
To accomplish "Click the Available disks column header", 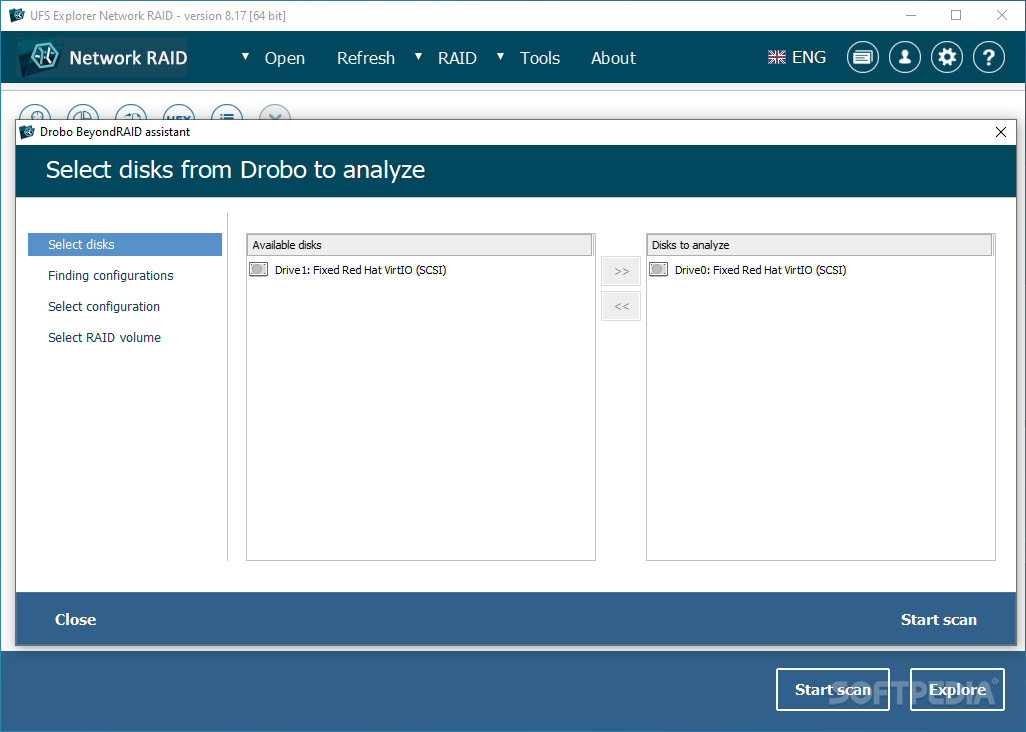I will [419, 245].
